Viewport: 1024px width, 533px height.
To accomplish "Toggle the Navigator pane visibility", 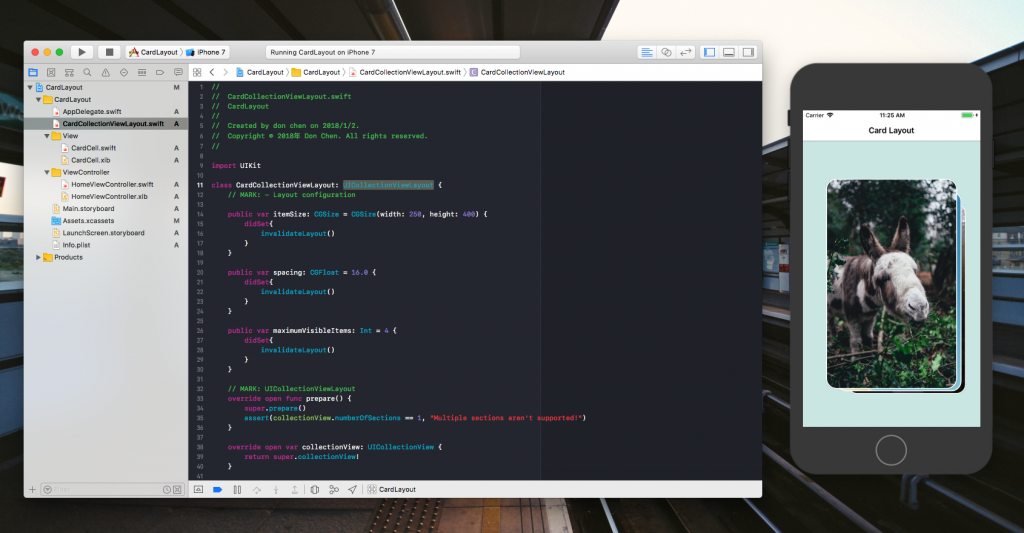I will [709, 52].
